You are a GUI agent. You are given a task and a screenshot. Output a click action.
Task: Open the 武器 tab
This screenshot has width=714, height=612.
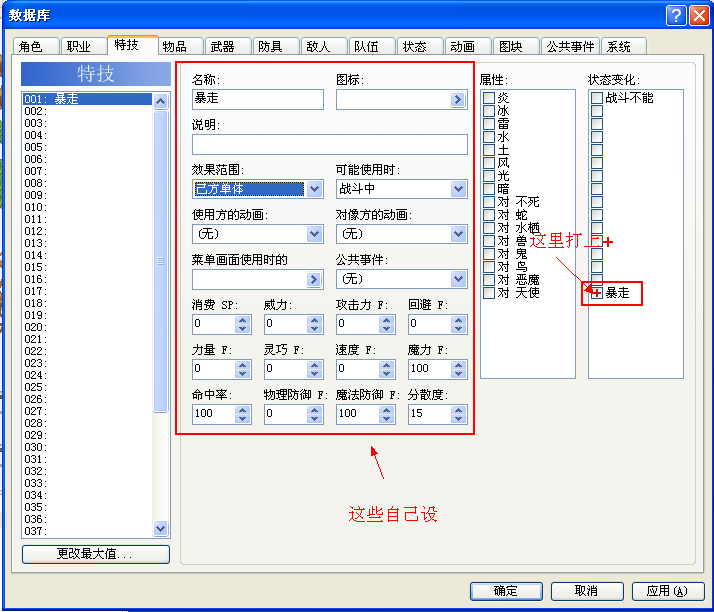pyautogui.click(x=228, y=46)
